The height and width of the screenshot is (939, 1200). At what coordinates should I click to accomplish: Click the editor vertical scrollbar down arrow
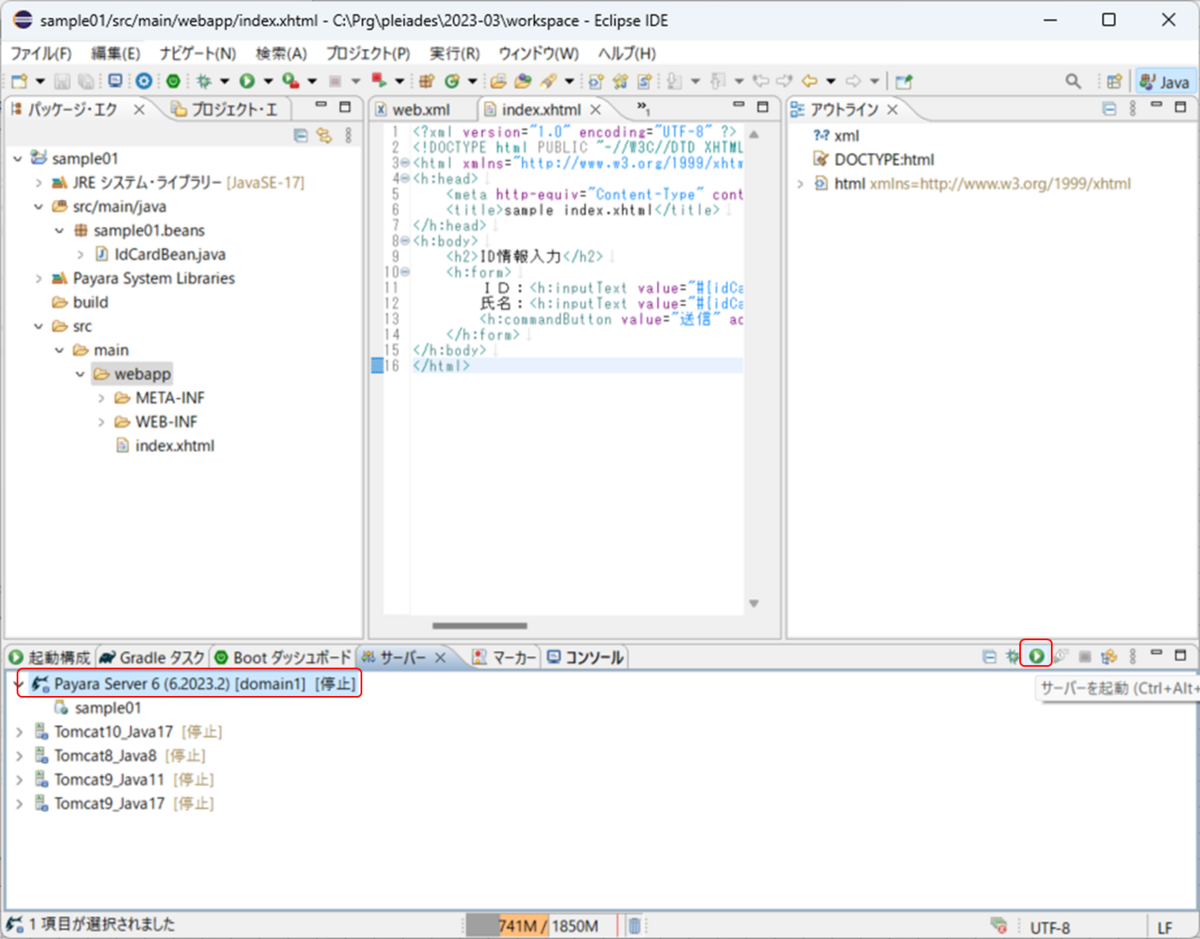click(754, 603)
